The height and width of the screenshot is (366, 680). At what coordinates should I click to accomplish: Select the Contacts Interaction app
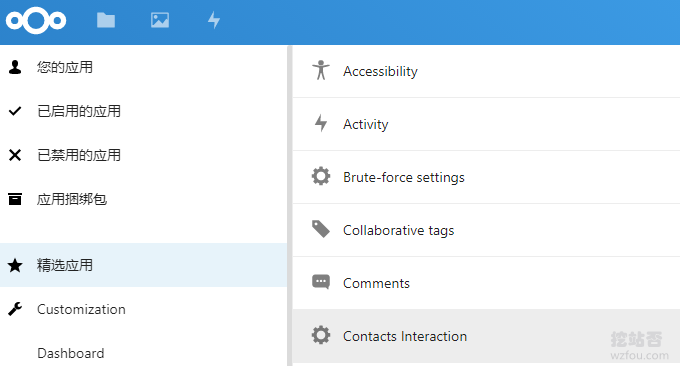(x=486, y=336)
